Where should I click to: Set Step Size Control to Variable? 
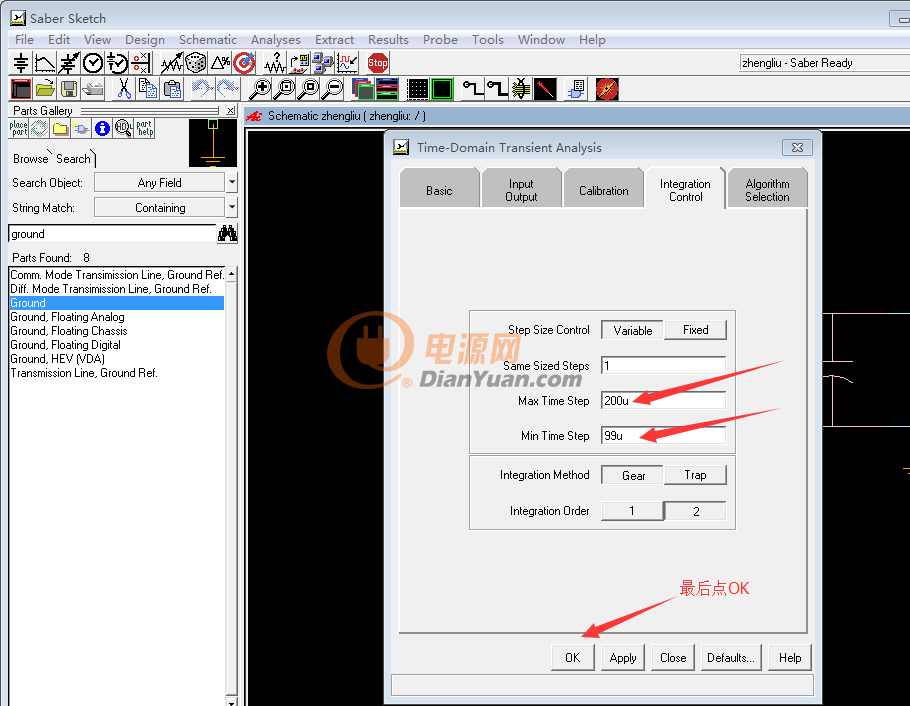pos(632,330)
